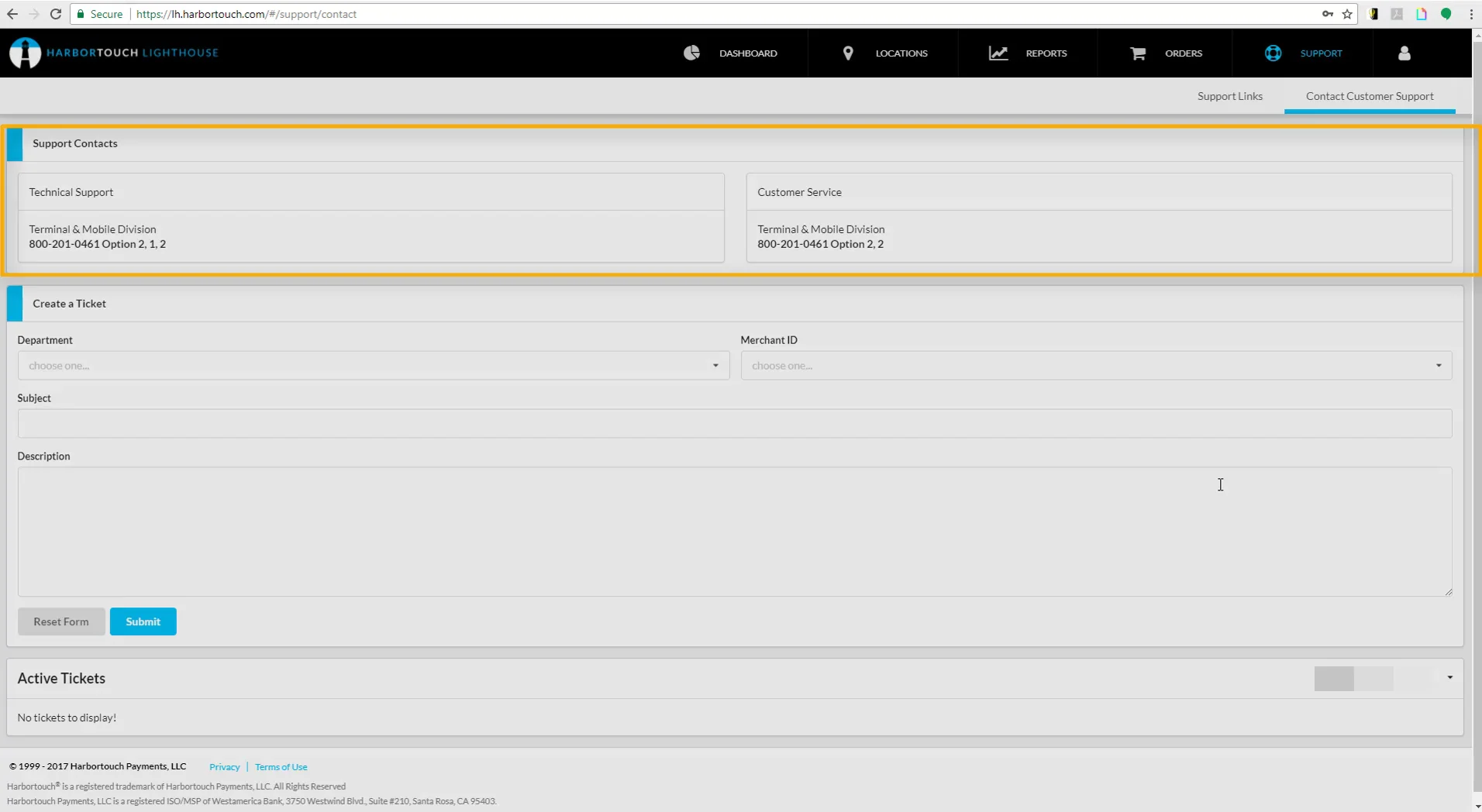Open the user profile icon
1482x812 pixels.
pyautogui.click(x=1404, y=53)
